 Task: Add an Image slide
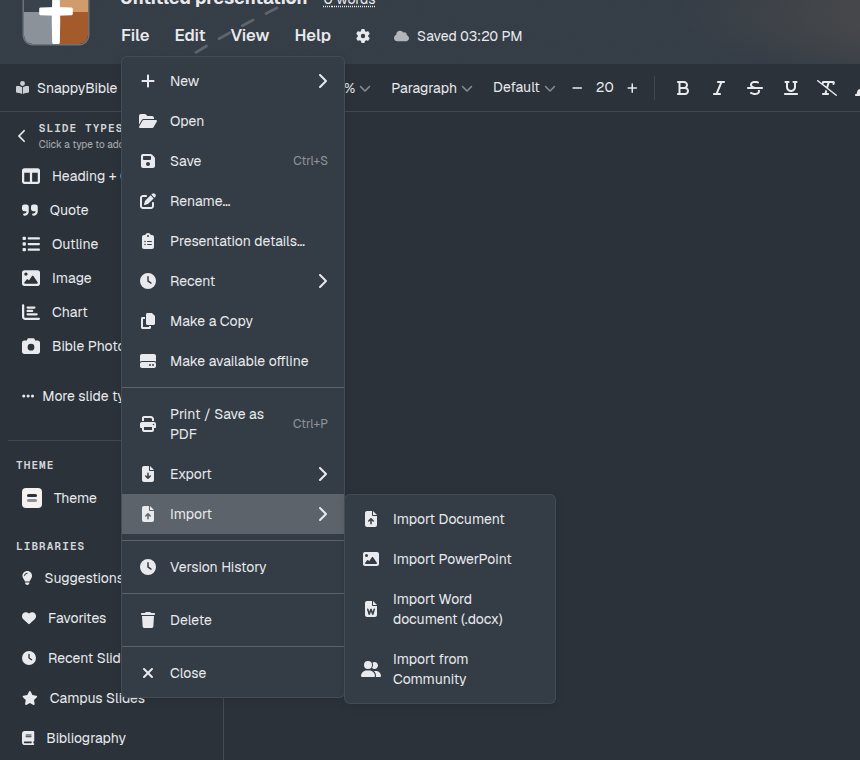tap(56, 278)
